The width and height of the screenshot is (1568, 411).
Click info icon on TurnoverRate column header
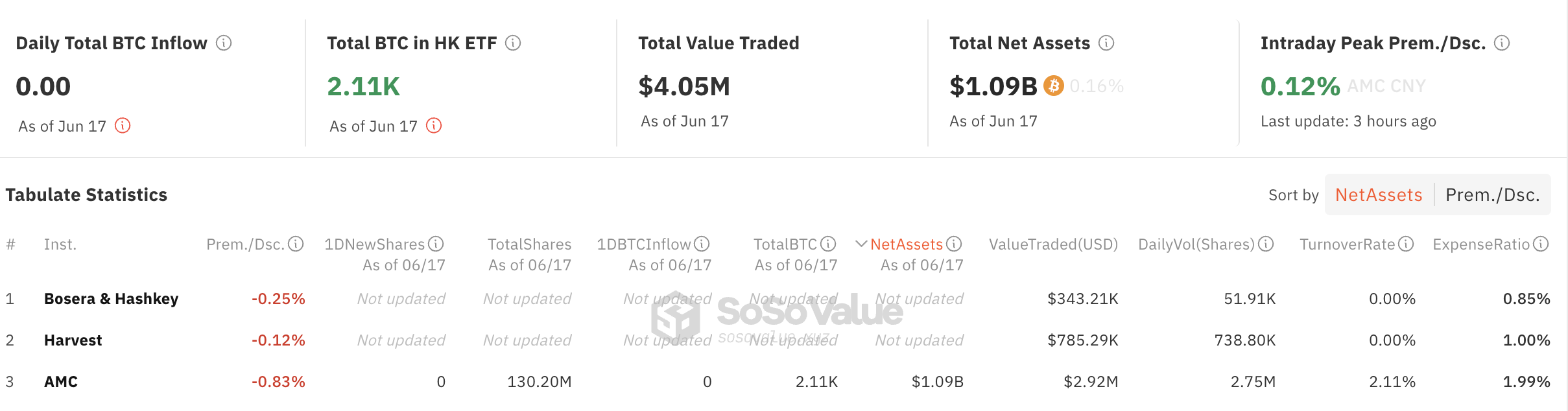click(1406, 244)
